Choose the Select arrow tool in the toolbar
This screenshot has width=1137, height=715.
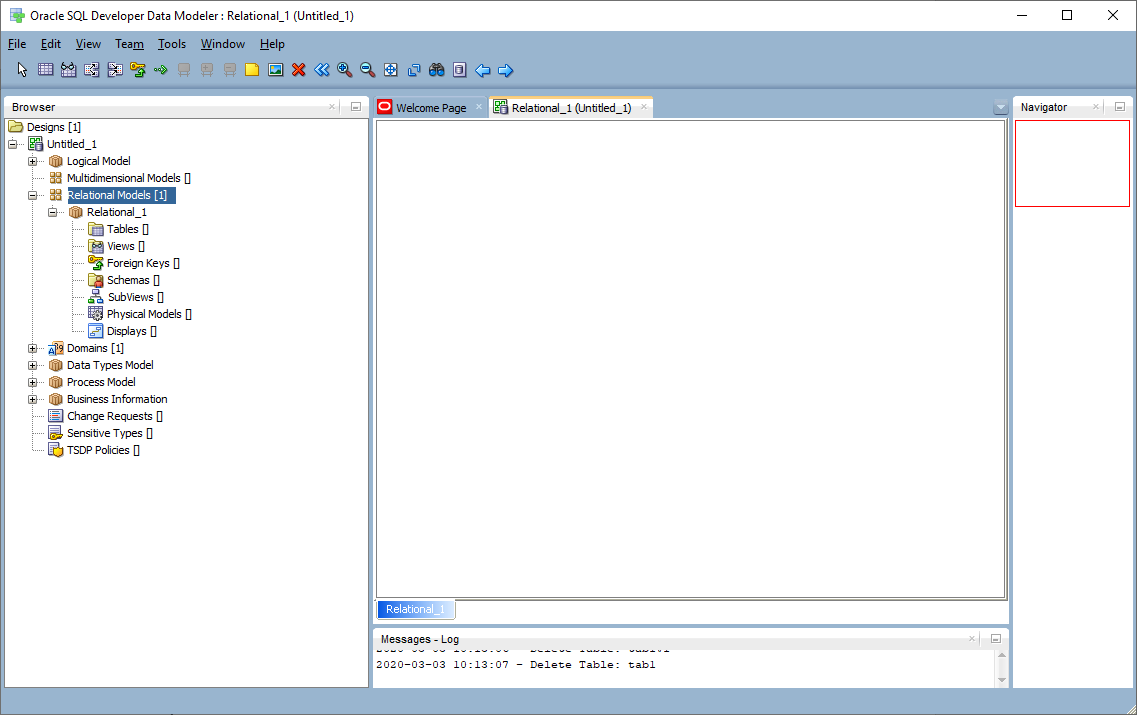point(22,70)
